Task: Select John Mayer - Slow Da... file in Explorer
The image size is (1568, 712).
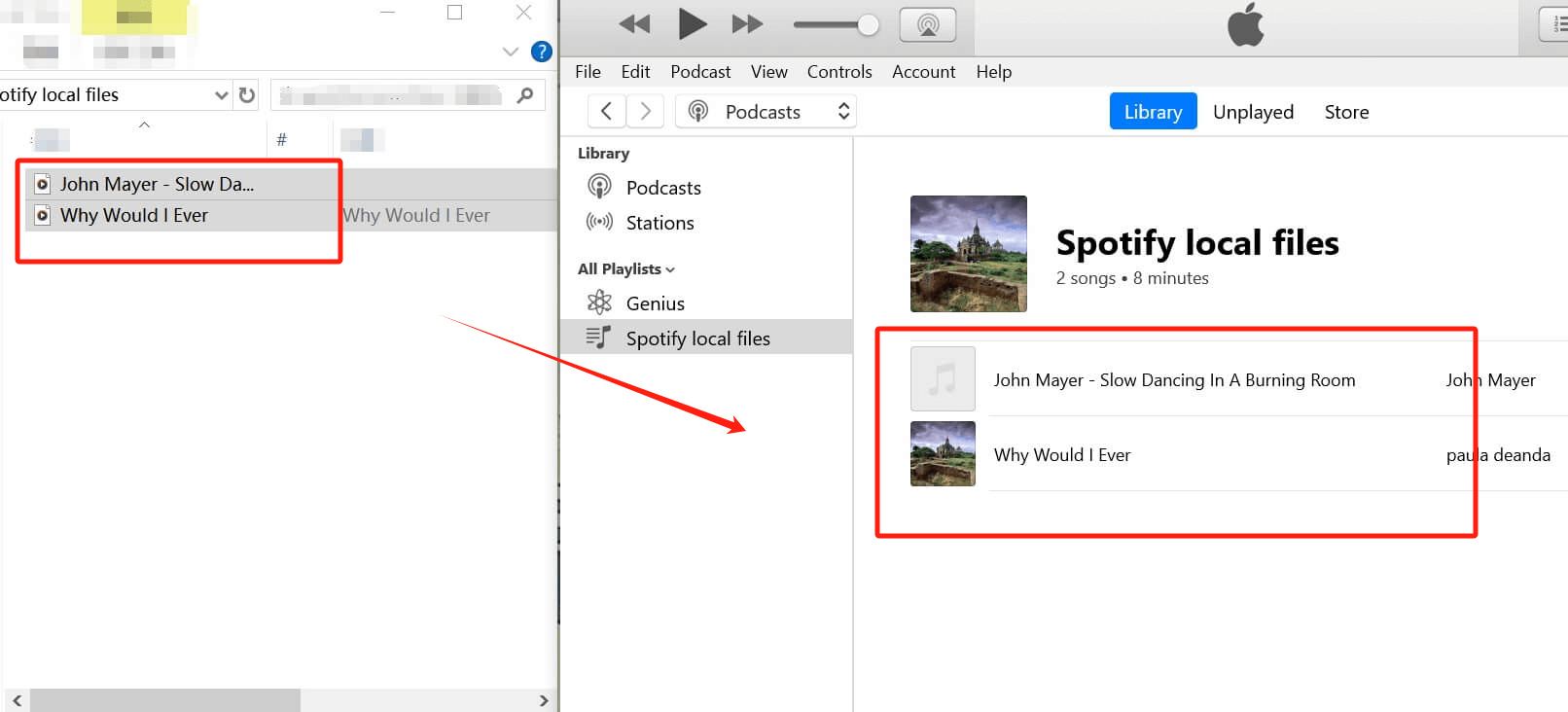Action: pos(157,184)
